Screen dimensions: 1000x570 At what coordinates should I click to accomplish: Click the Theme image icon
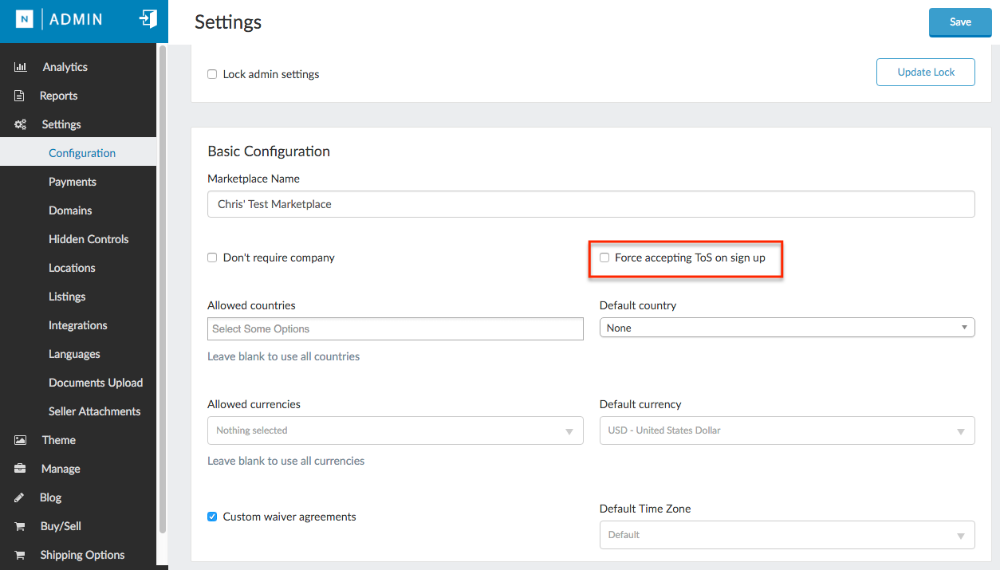pos(19,440)
